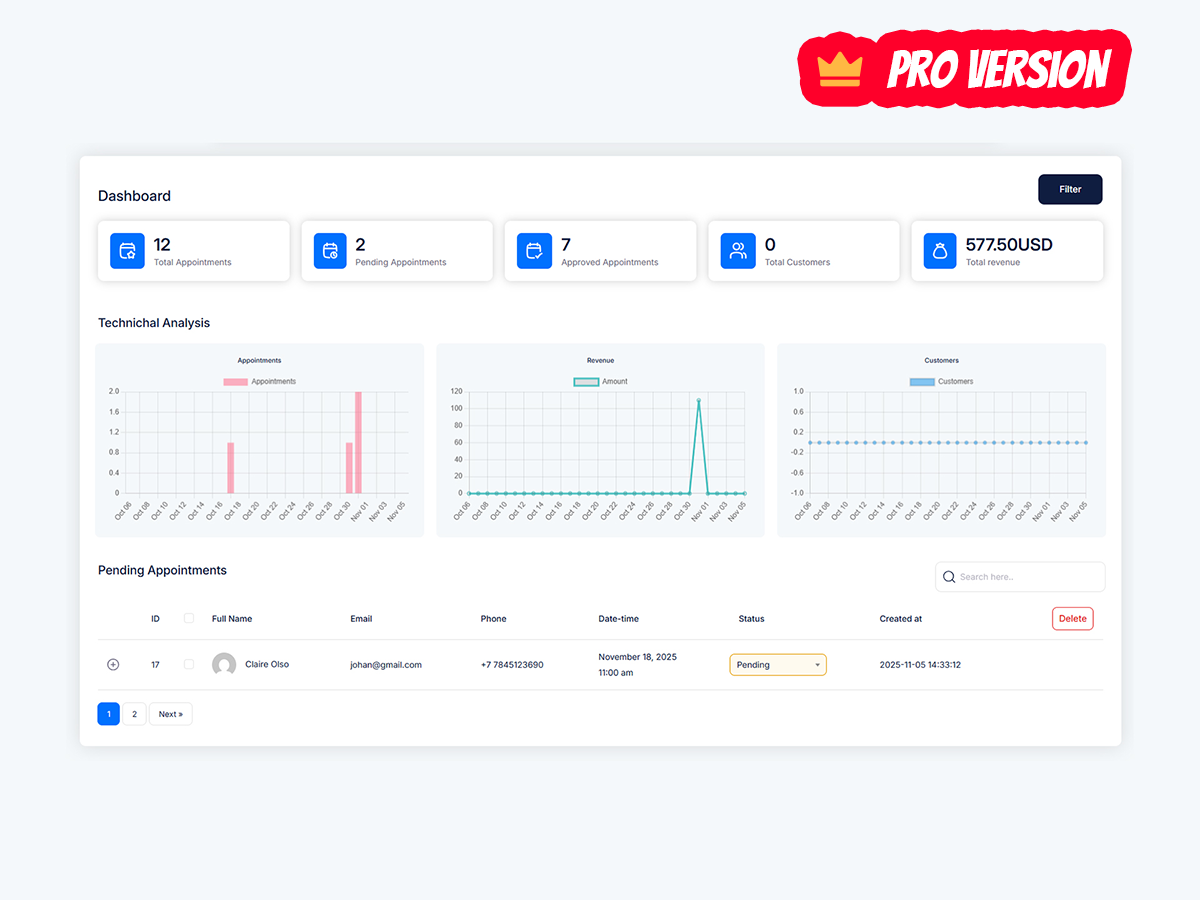The width and height of the screenshot is (1200, 900).
Task: Check the checkbox on Claire Olso's row
Action: point(189,664)
